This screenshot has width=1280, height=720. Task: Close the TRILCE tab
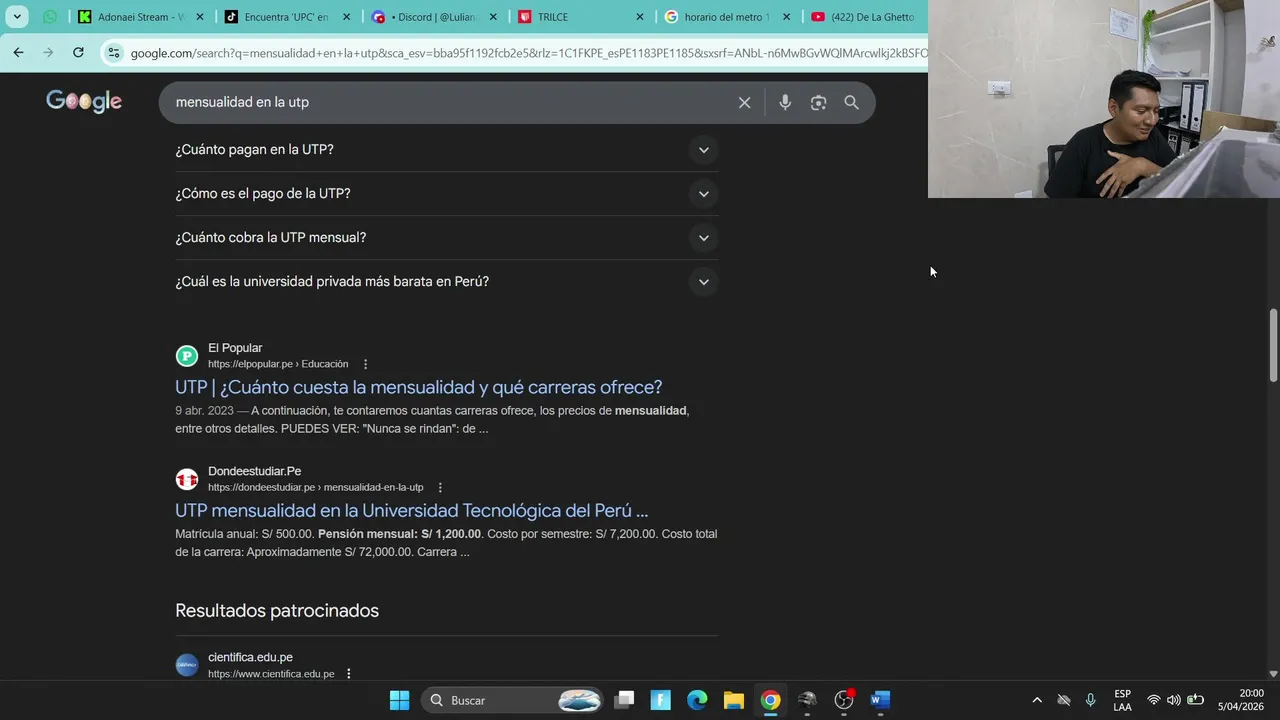click(640, 17)
